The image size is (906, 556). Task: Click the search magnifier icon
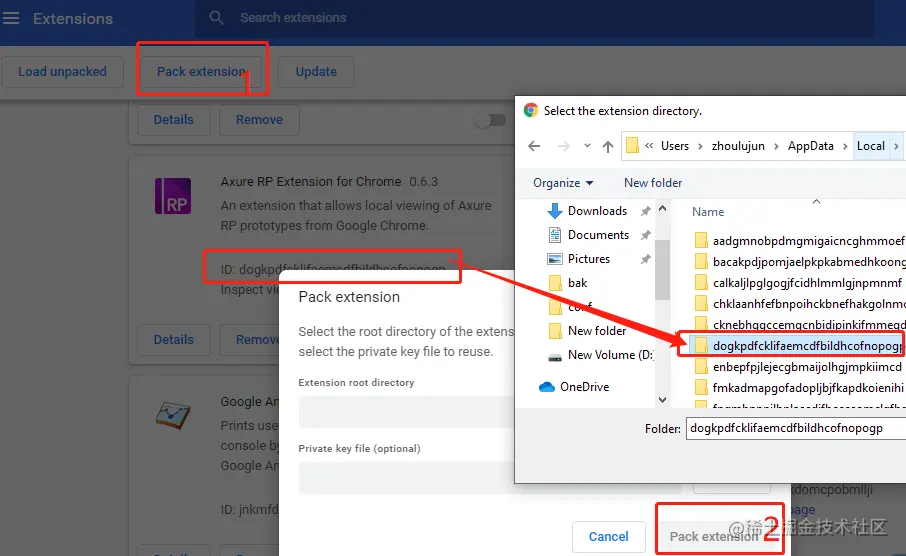pos(216,18)
